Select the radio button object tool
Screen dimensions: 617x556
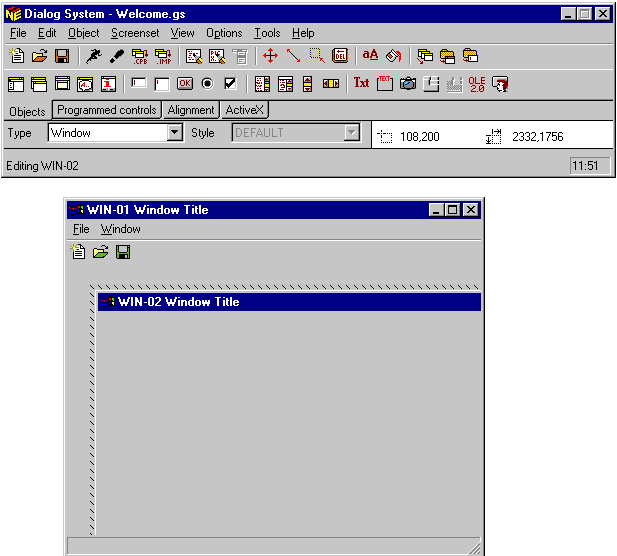[207, 83]
